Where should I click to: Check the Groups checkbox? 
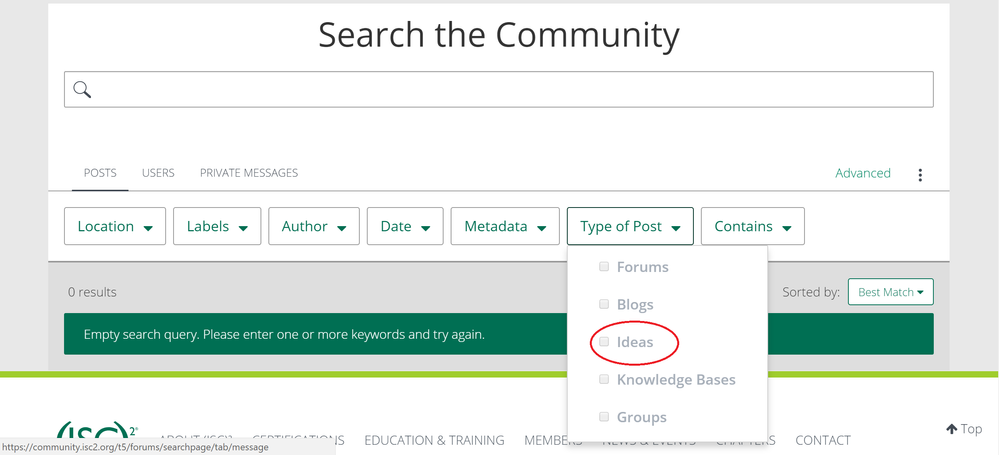pyautogui.click(x=604, y=417)
